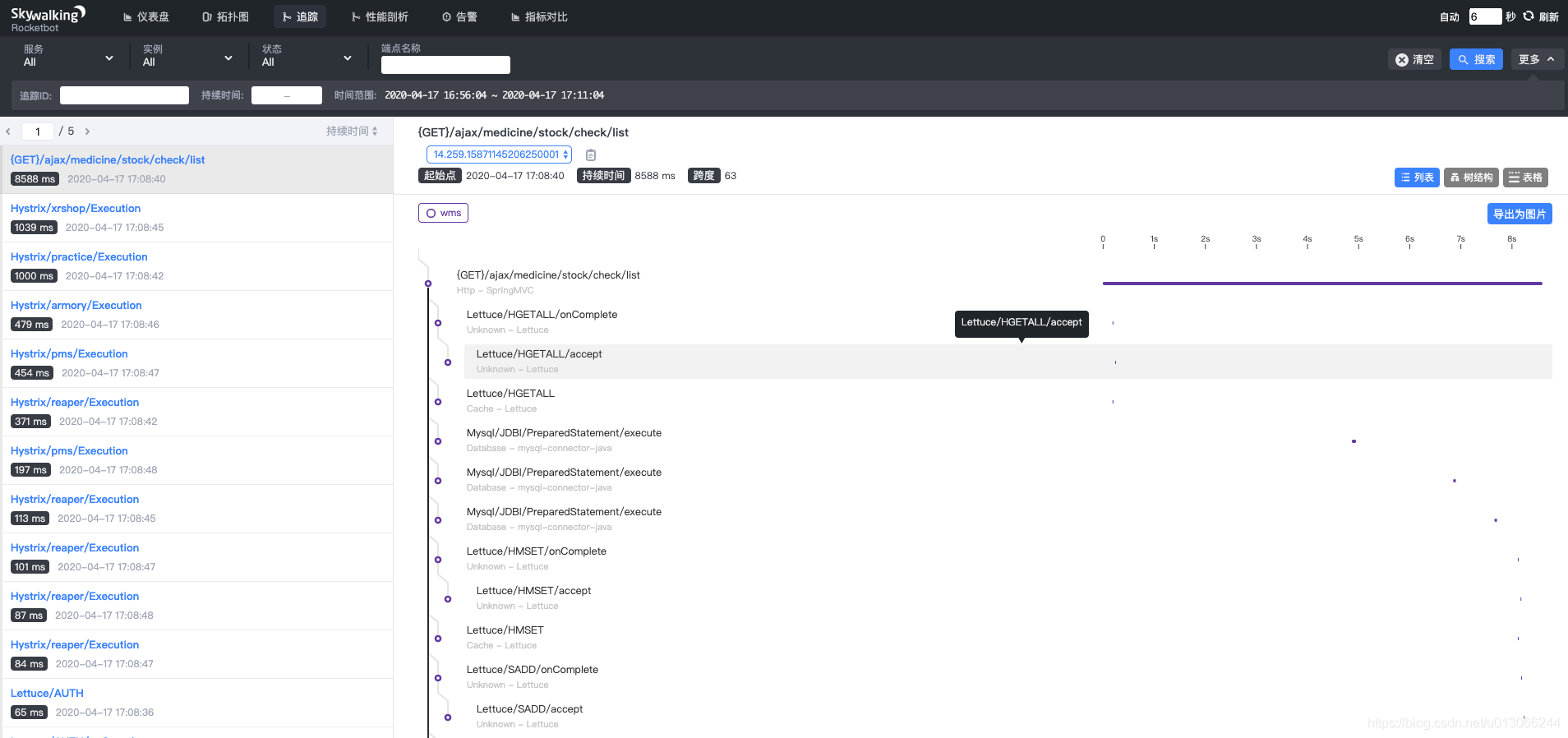Viewport: 1568px width, 738px height.
Task: Open the trace ID selector dropdown
Action: point(499,155)
